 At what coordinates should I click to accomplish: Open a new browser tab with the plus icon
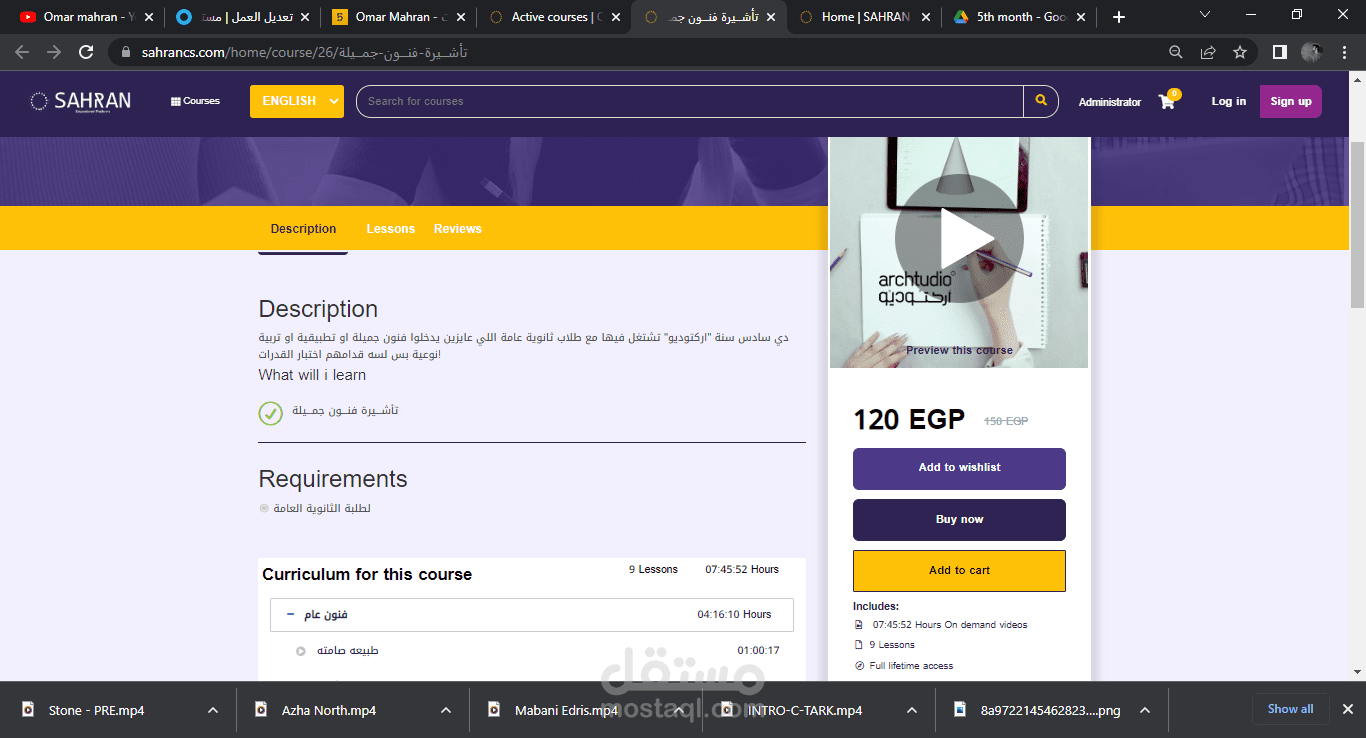[1119, 17]
